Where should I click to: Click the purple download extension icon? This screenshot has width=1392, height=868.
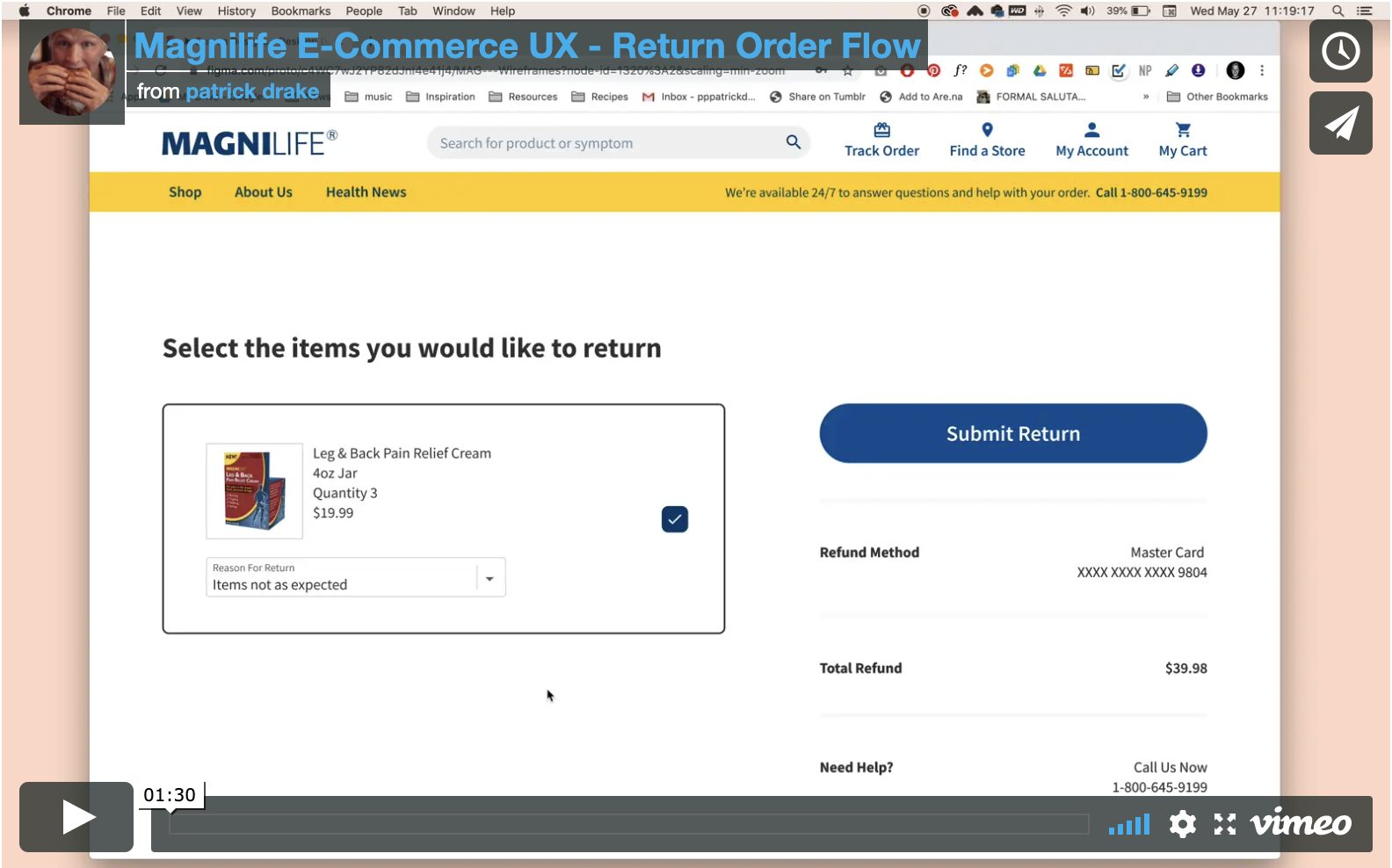pyautogui.click(x=1198, y=70)
